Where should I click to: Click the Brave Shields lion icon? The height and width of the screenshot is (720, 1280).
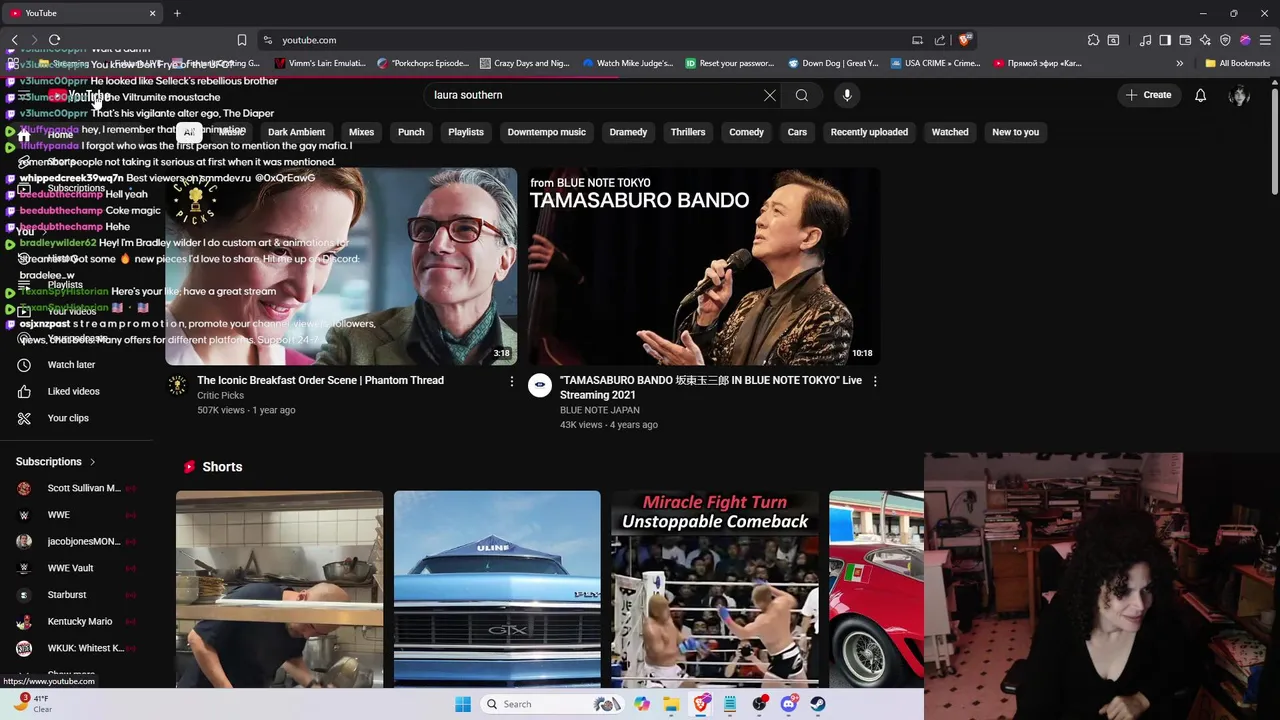coord(964,40)
